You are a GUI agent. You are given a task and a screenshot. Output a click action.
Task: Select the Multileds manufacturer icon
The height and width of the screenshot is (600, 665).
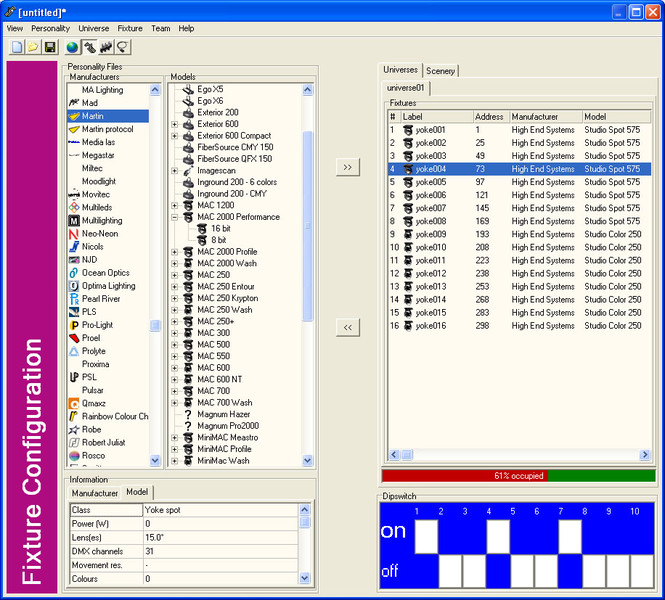click(x=74, y=207)
